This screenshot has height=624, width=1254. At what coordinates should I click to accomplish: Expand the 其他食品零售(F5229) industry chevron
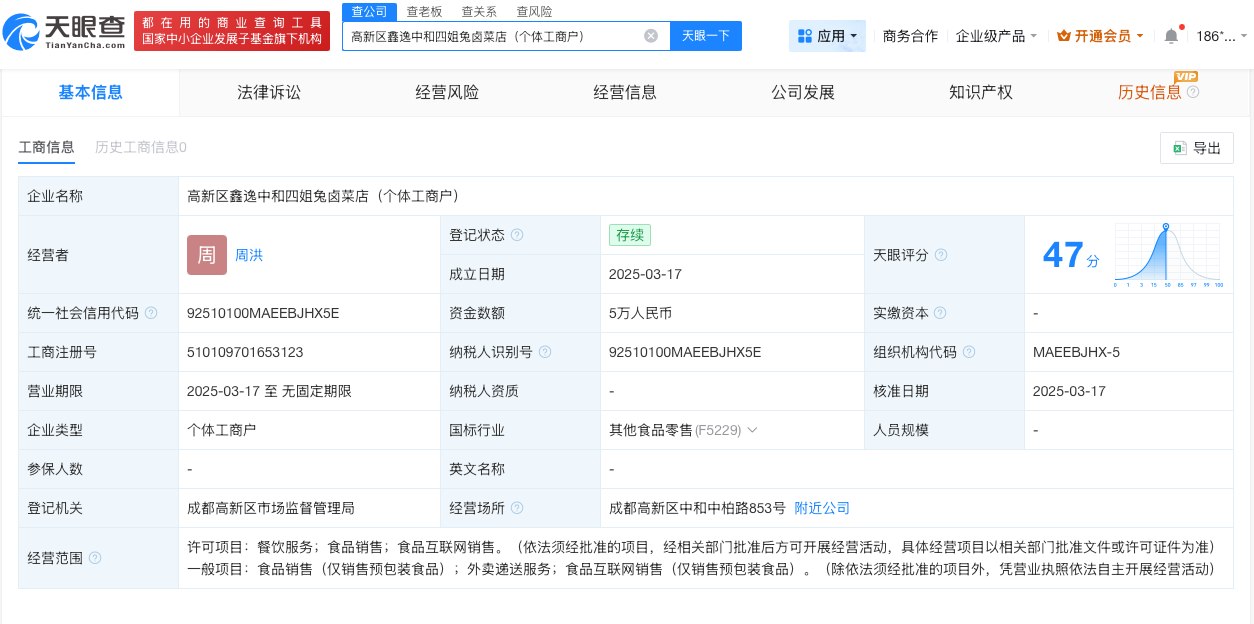(x=752, y=430)
